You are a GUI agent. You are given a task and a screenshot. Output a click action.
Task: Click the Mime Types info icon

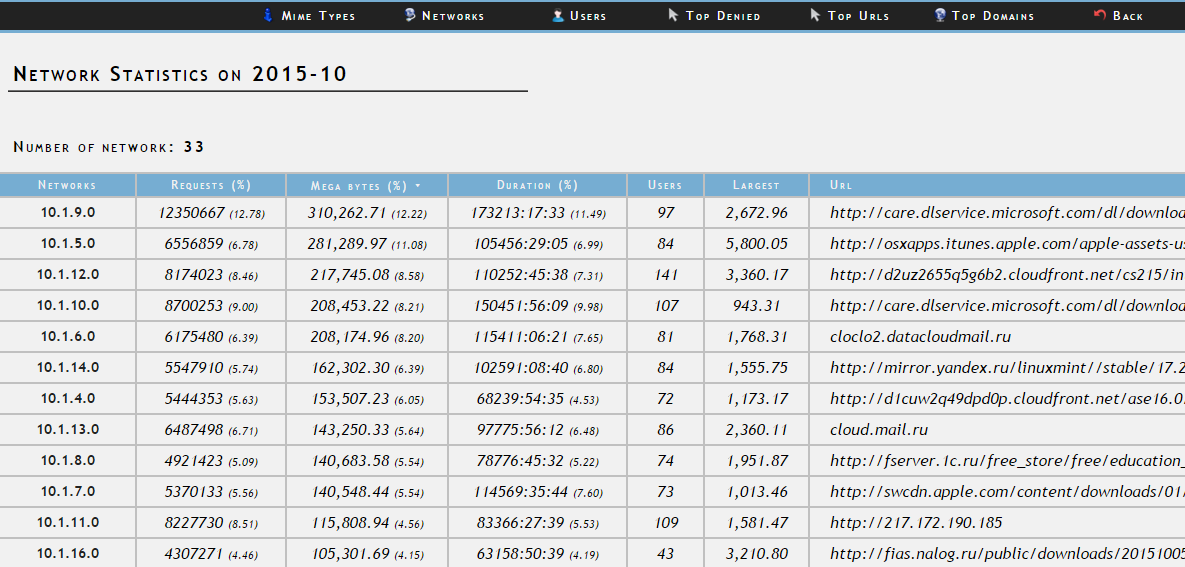268,14
